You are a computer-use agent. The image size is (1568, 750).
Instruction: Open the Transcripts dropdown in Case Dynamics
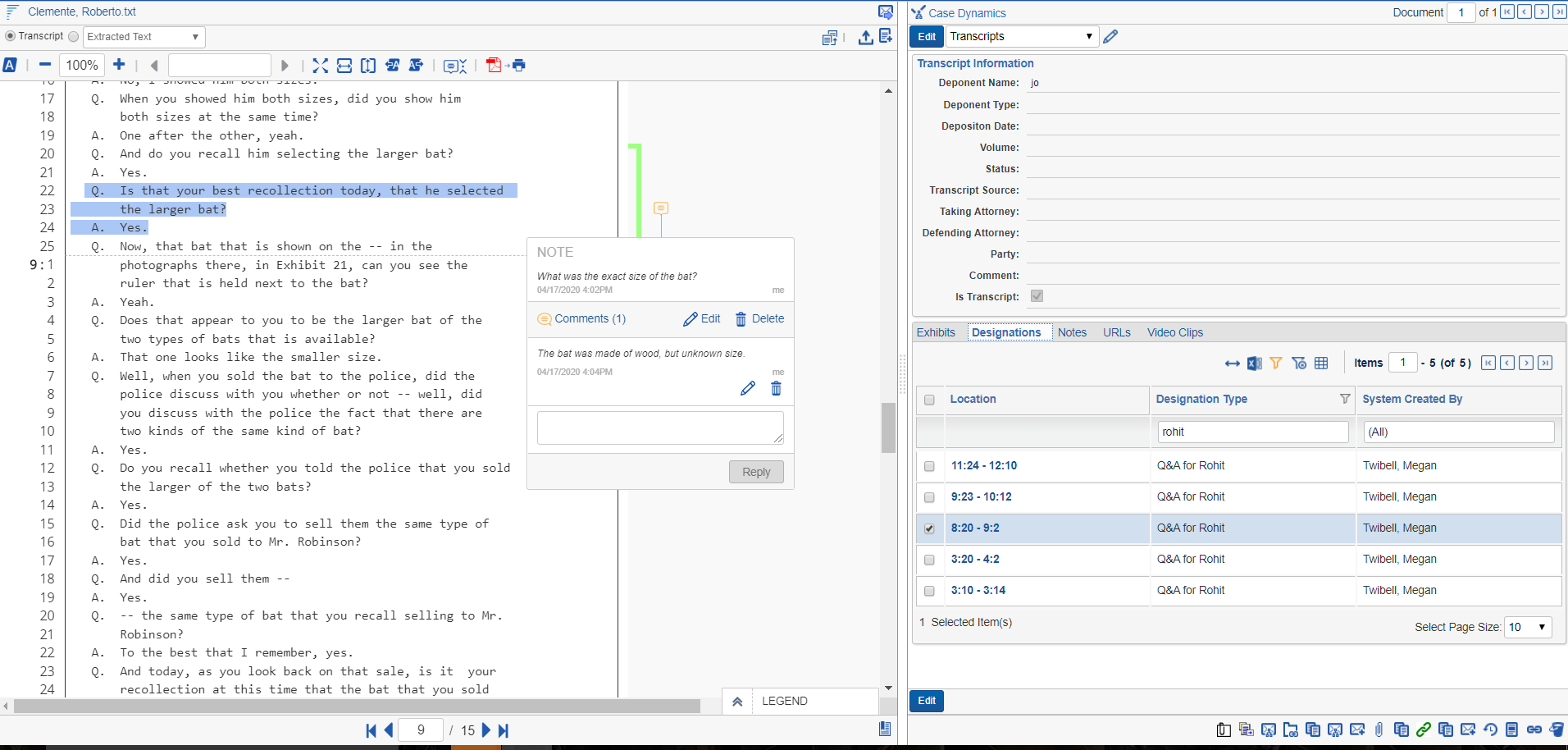click(1022, 37)
